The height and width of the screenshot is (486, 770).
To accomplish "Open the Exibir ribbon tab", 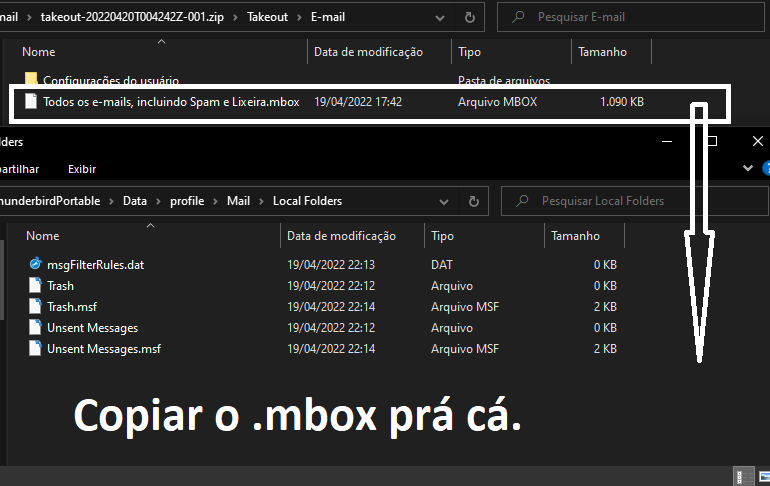I will coord(82,169).
